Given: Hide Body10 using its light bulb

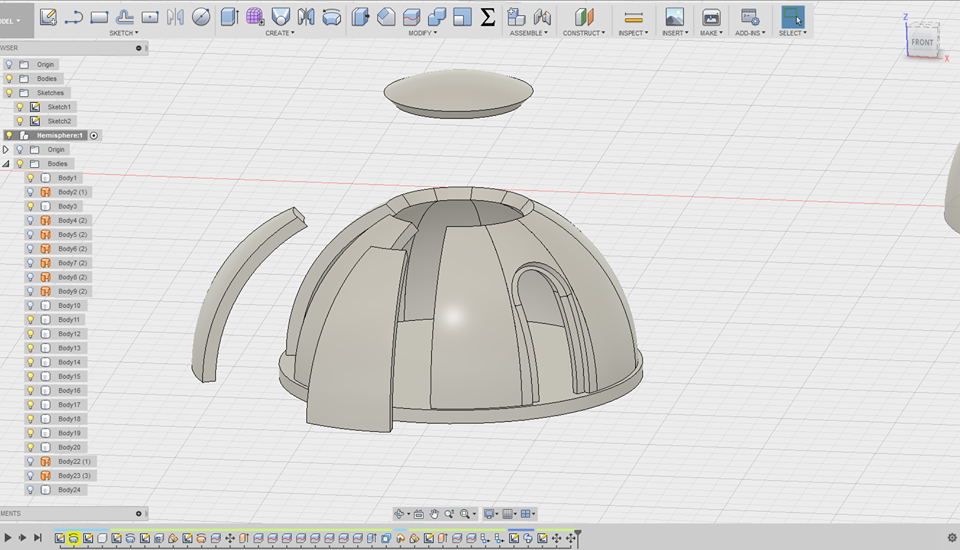Looking at the screenshot, I should [30, 306].
